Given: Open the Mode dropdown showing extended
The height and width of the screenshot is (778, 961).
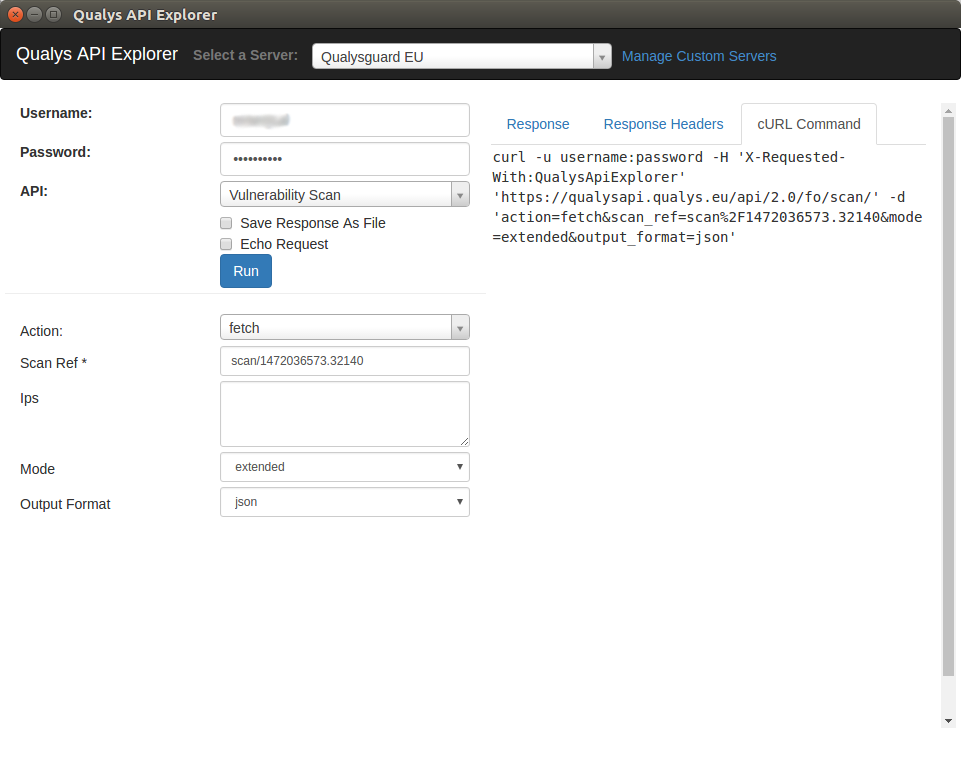Looking at the screenshot, I should tap(345, 467).
